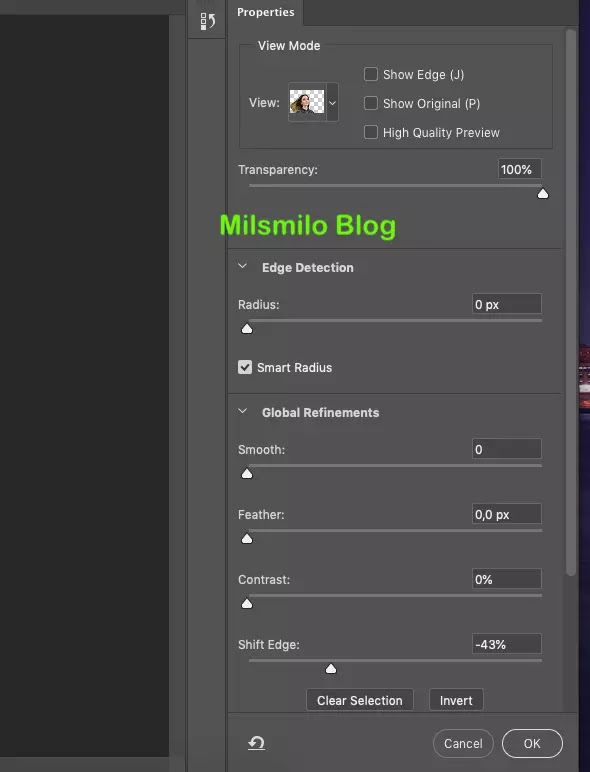Click the OK button
Screen dimensions: 590x772
pyautogui.click(x=532, y=743)
